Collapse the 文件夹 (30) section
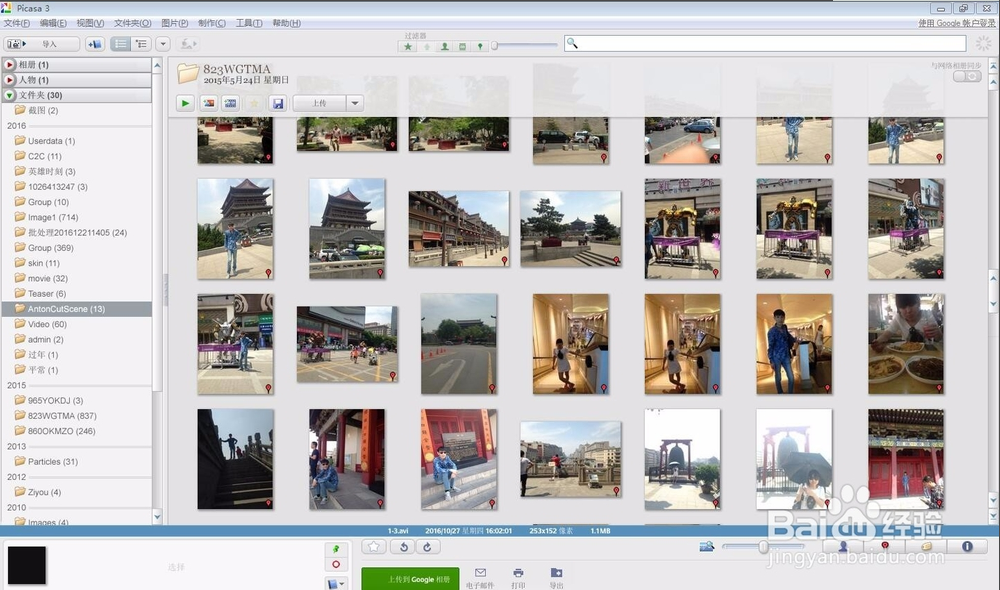The width and height of the screenshot is (1000, 590). 10,95
